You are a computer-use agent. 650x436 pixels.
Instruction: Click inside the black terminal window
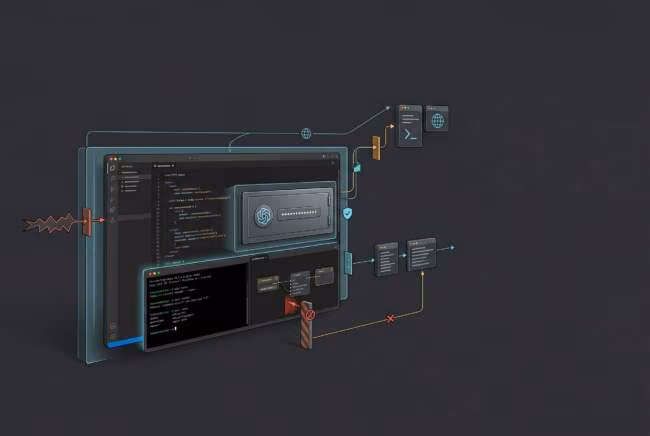click(x=197, y=306)
